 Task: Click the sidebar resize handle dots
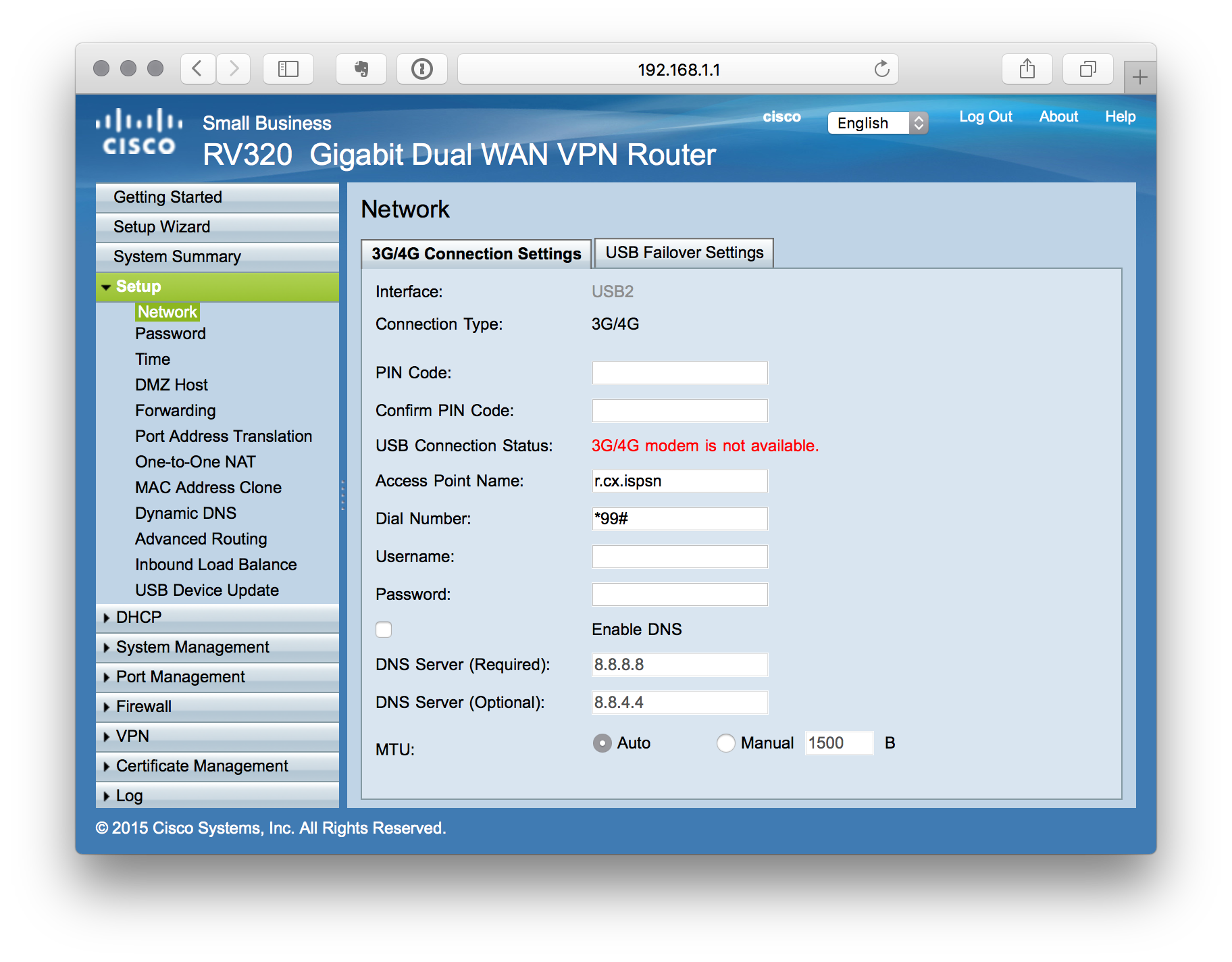coord(343,495)
